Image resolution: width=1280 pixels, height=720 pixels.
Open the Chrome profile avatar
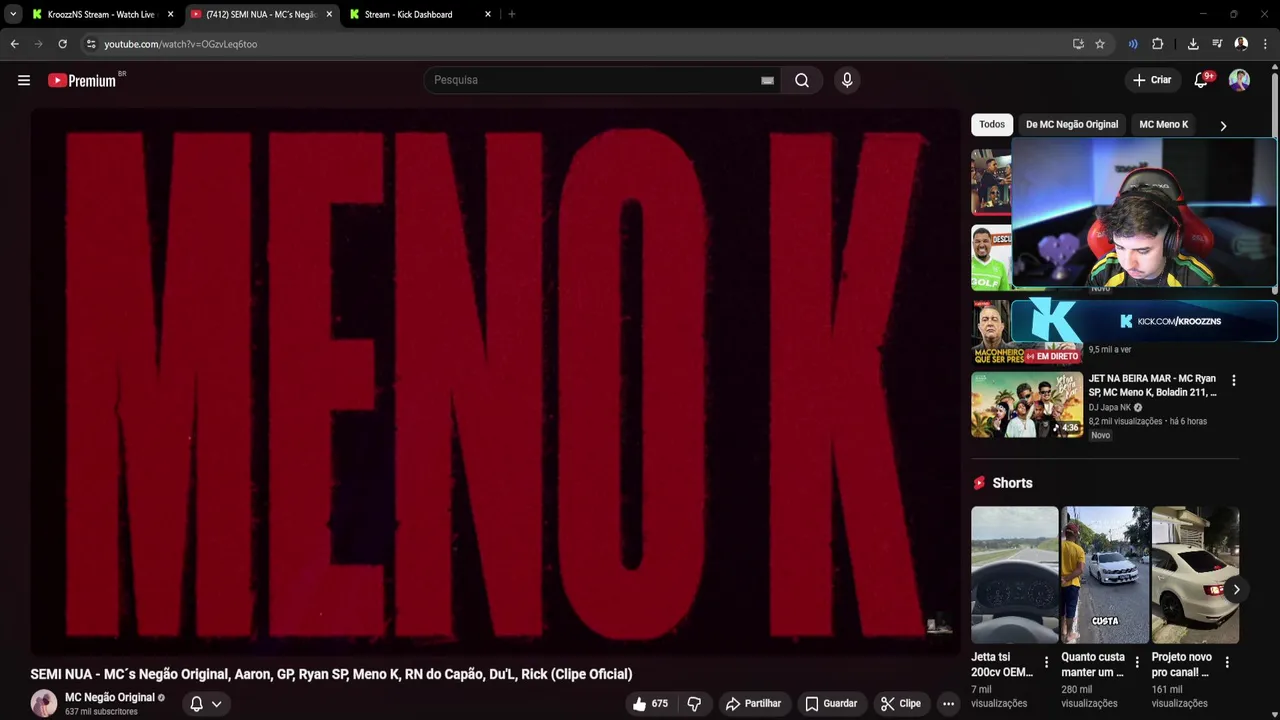pyautogui.click(x=1241, y=44)
